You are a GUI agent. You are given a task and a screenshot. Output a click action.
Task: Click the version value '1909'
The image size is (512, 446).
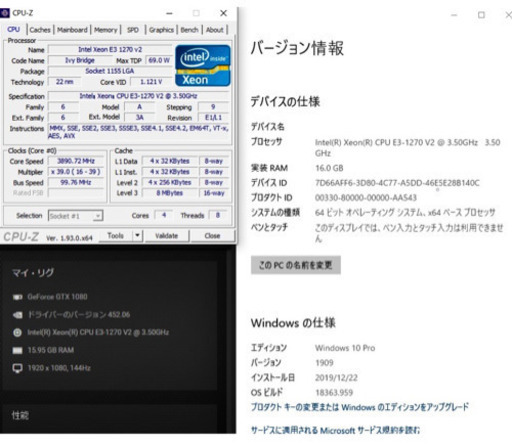324,363
